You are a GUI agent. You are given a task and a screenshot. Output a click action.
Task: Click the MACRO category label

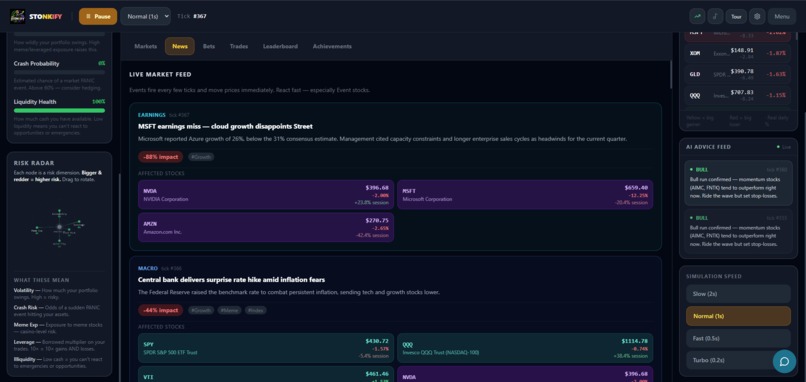(x=148, y=268)
